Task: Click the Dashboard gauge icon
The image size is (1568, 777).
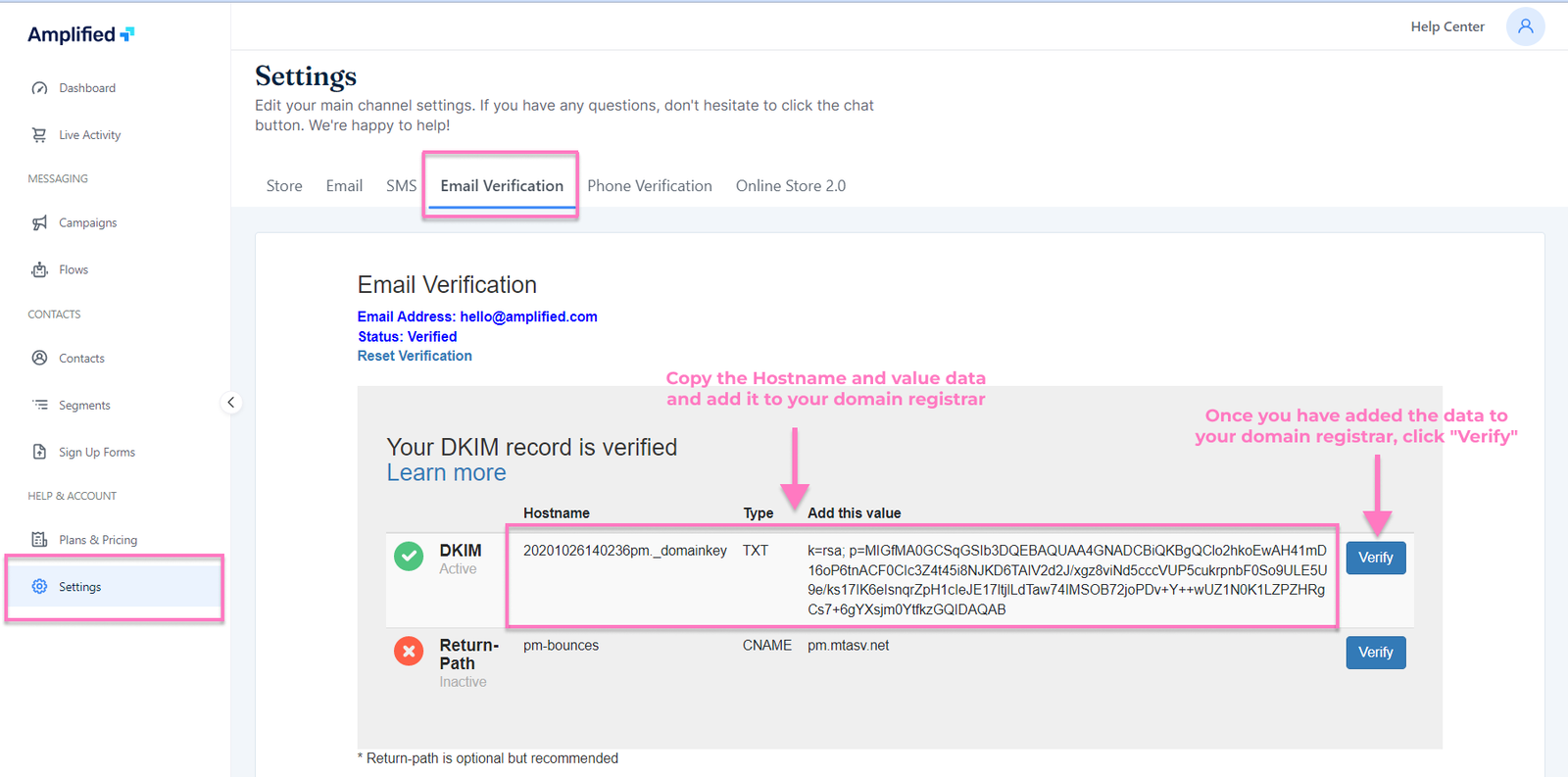Action: (x=39, y=88)
